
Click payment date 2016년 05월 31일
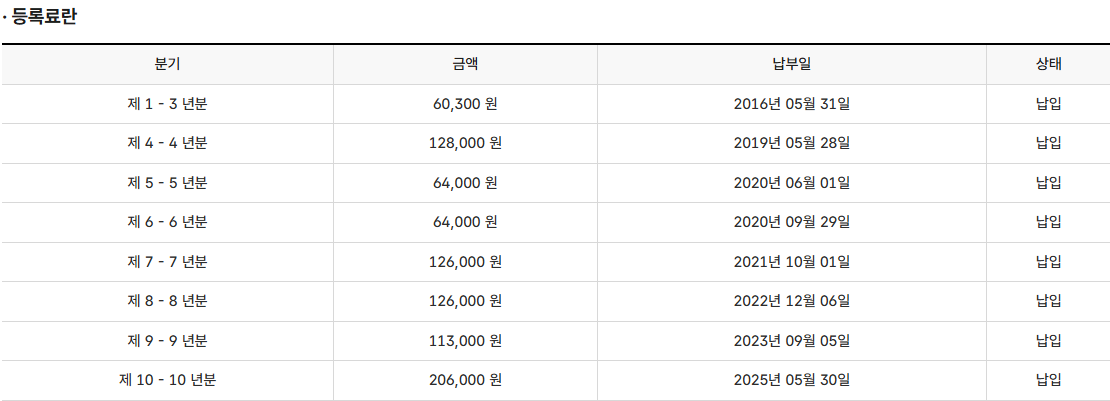coord(791,103)
